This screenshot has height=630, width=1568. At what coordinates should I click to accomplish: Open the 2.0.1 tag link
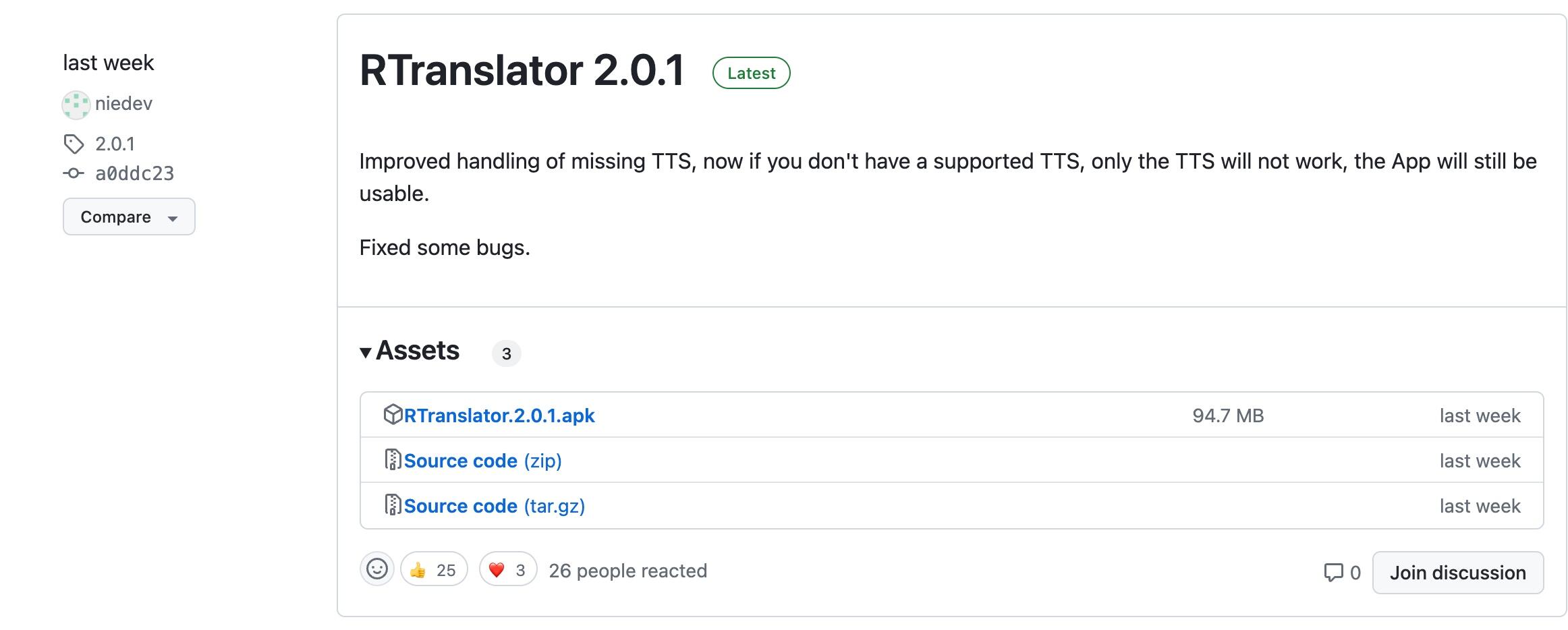[115, 144]
